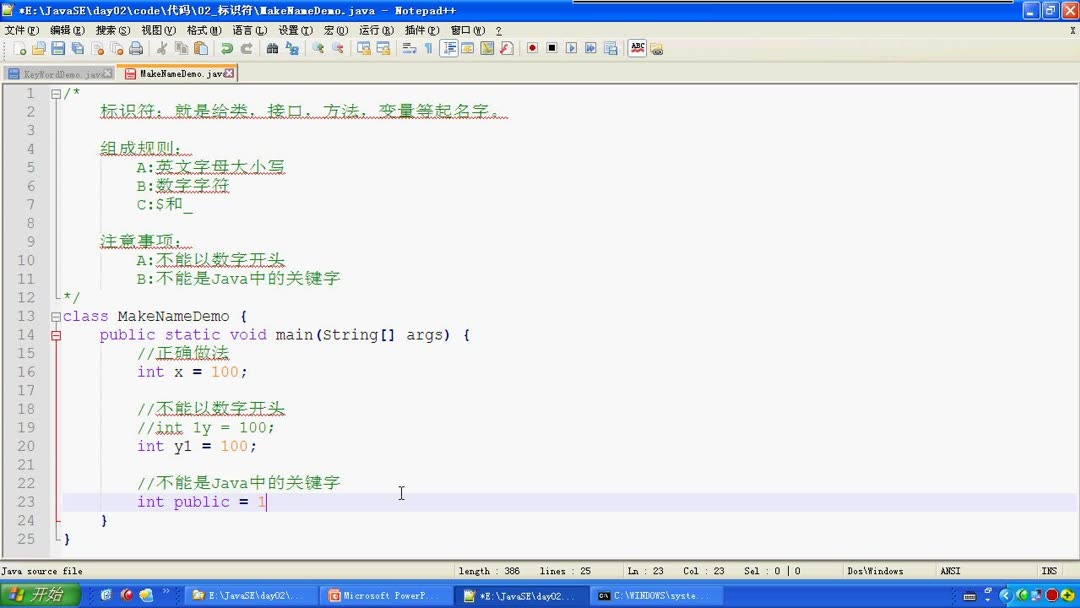Click the Save All toolbar icon

tap(76, 48)
